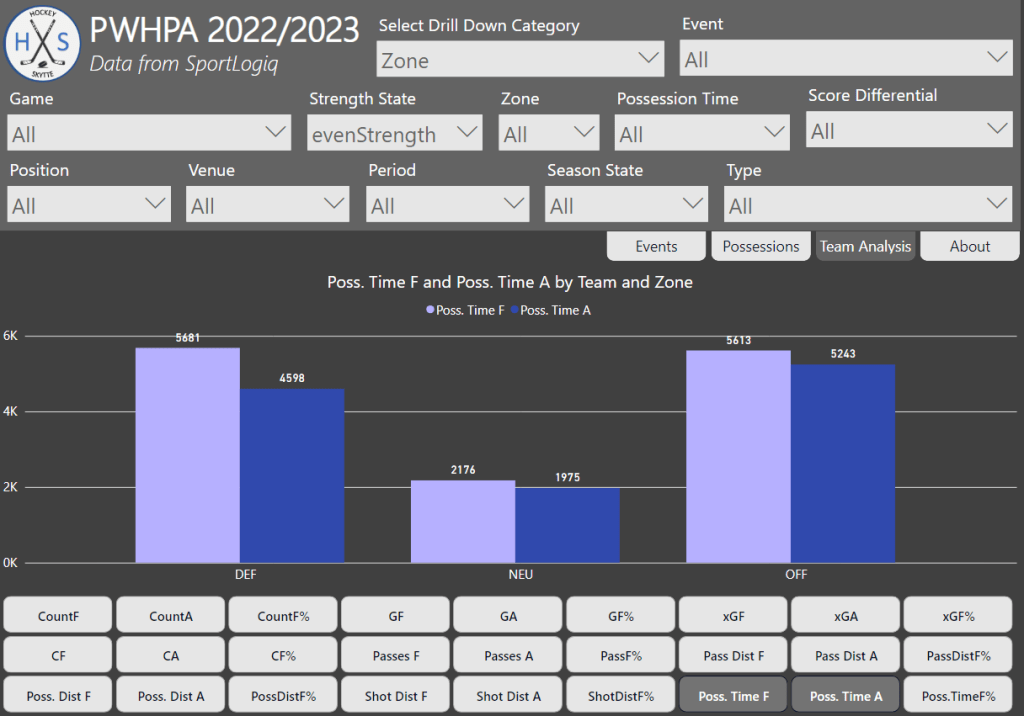Viewport: 1024px width, 716px height.
Task: Switch to the Events tab
Action: click(656, 246)
